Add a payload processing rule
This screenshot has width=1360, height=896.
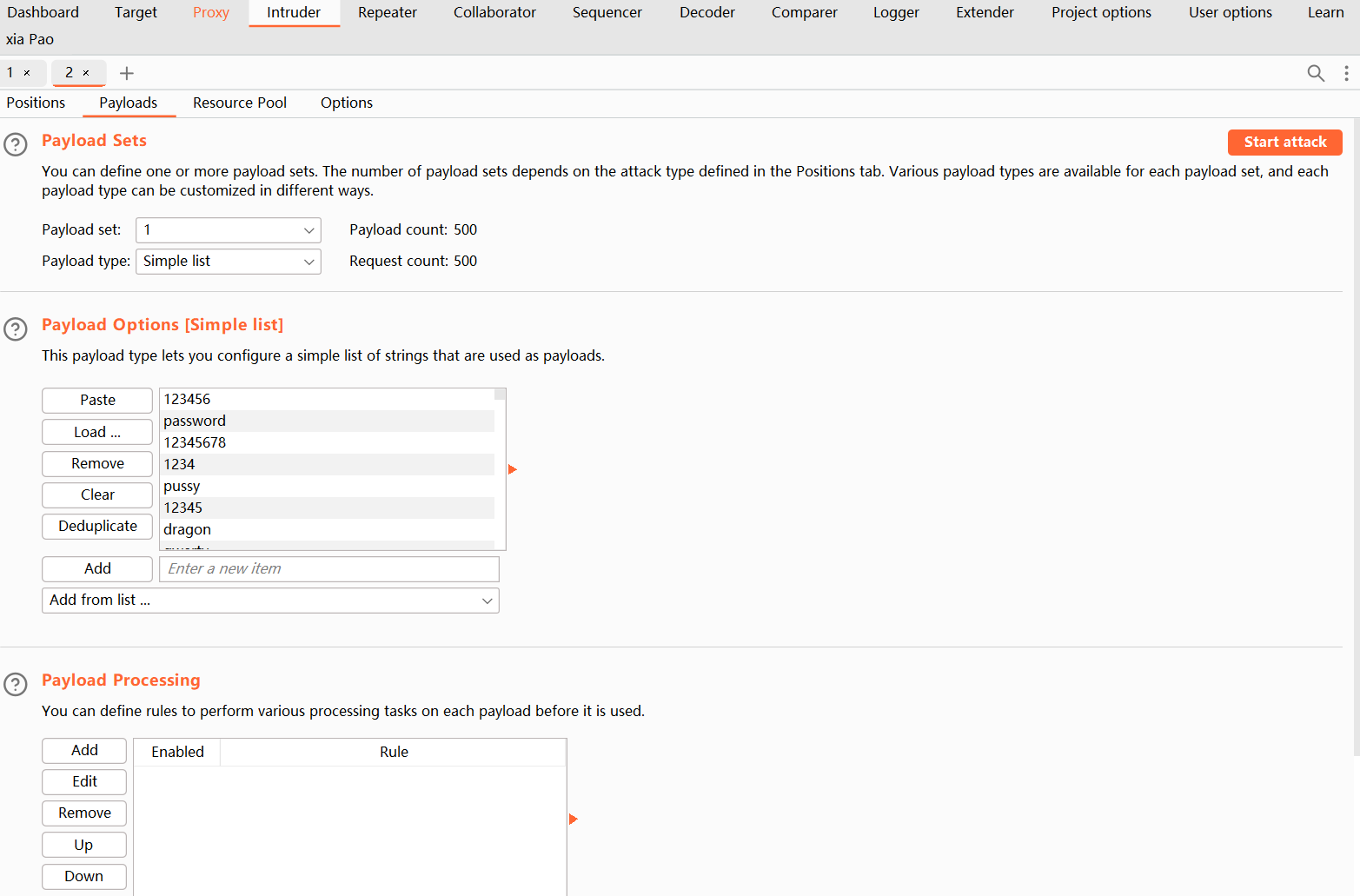click(84, 750)
